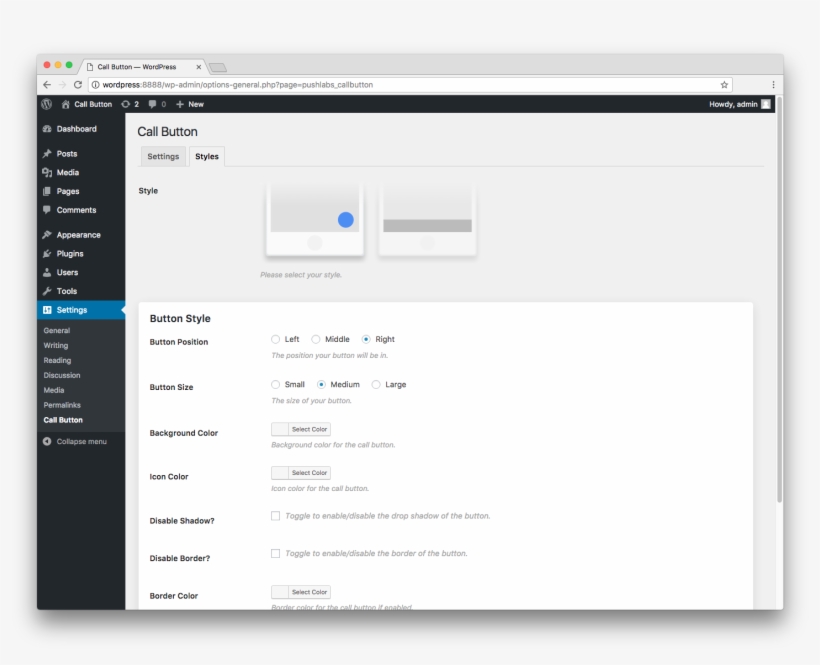Image resolution: width=820 pixels, height=665 pixels.
Task: Choose Large button size
Action: click(x=376, y=384)
